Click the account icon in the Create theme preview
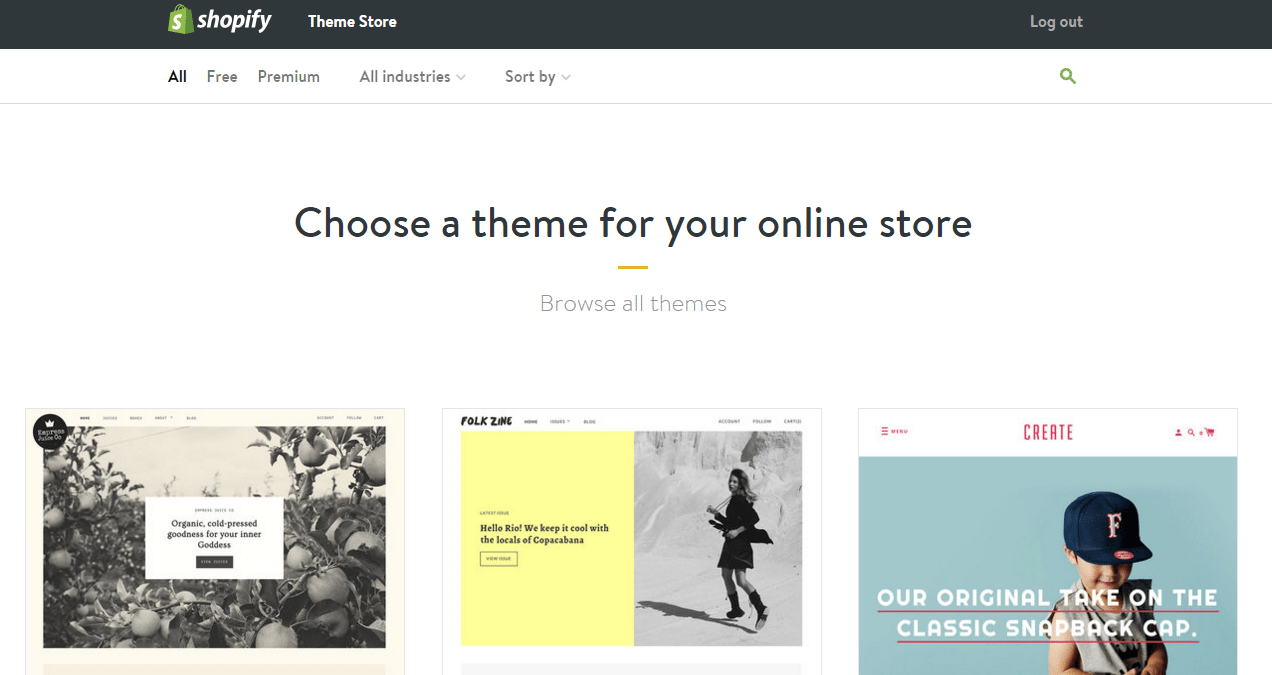 coord(1178,433)
